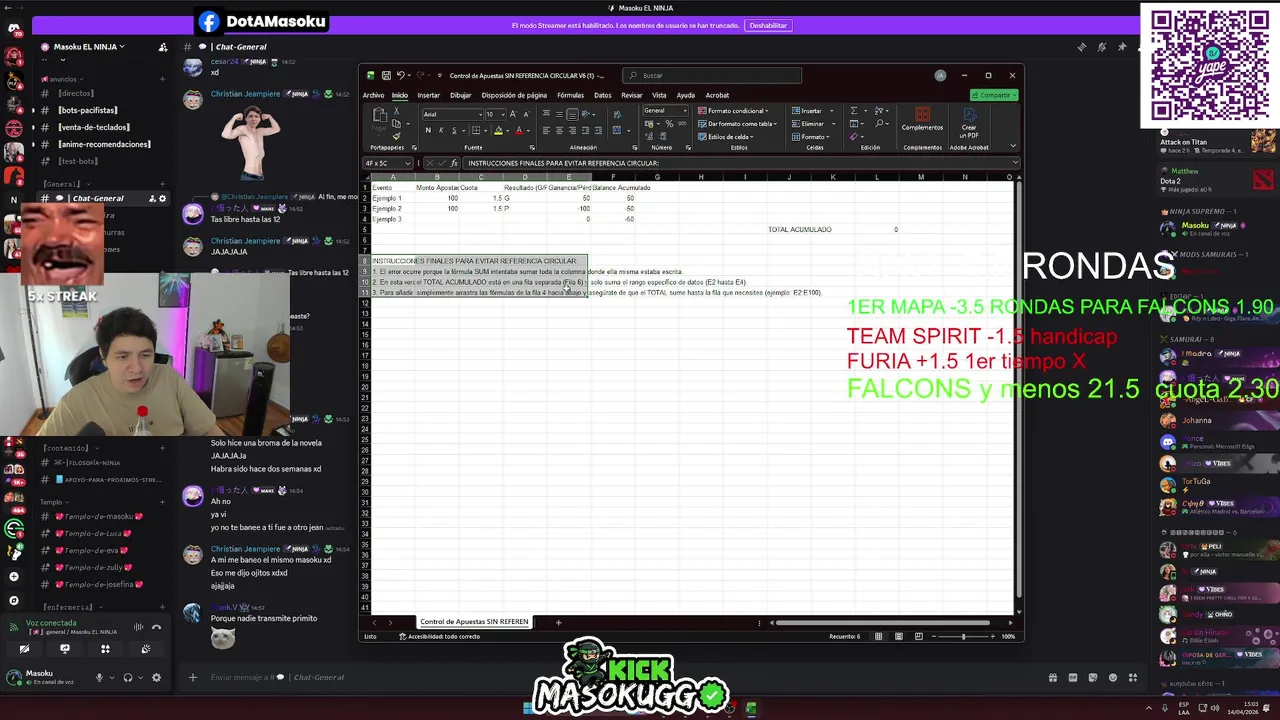
Task: Click the green Compartir button
Action: click(x=994, y=95)
